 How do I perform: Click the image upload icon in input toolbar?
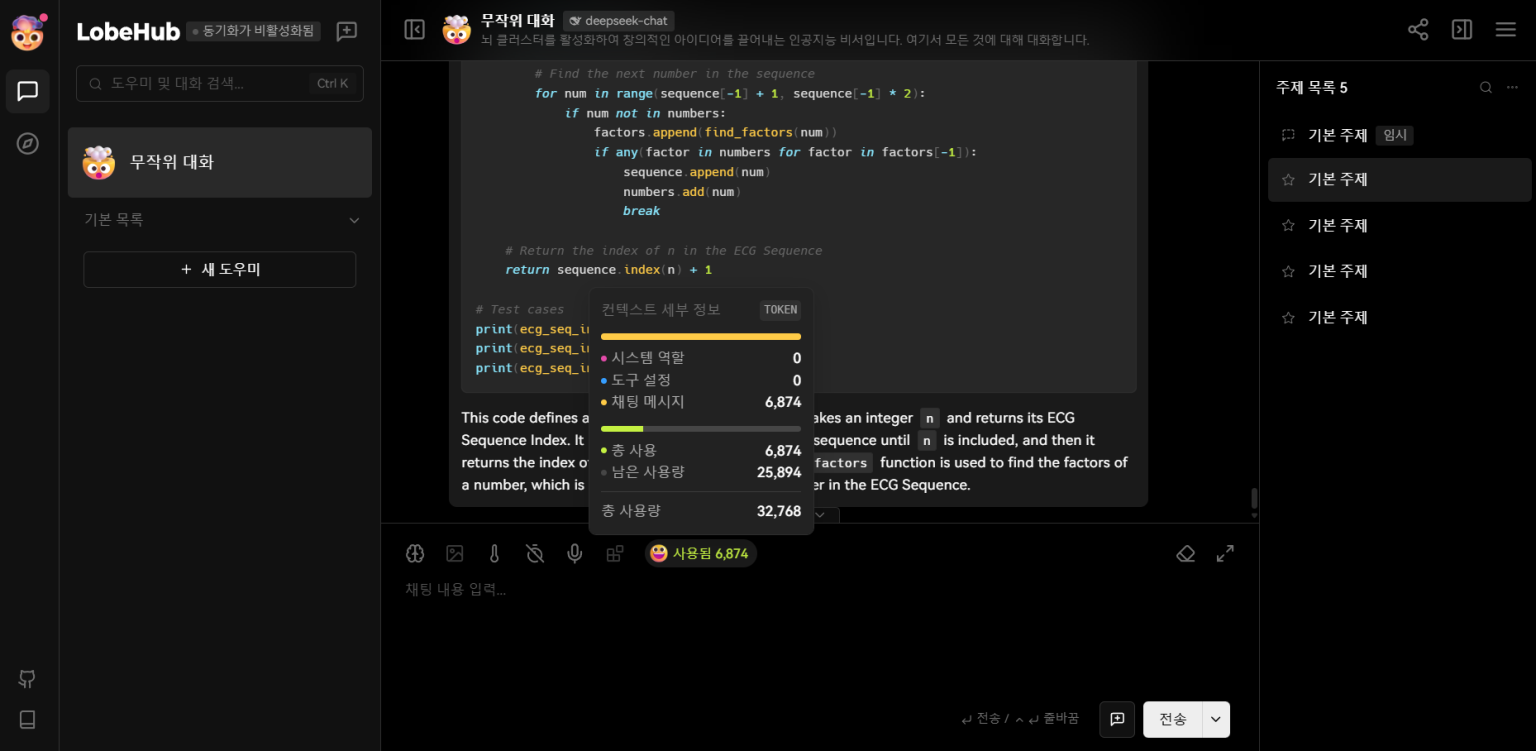pyautogui.click(x=455, y=553)
